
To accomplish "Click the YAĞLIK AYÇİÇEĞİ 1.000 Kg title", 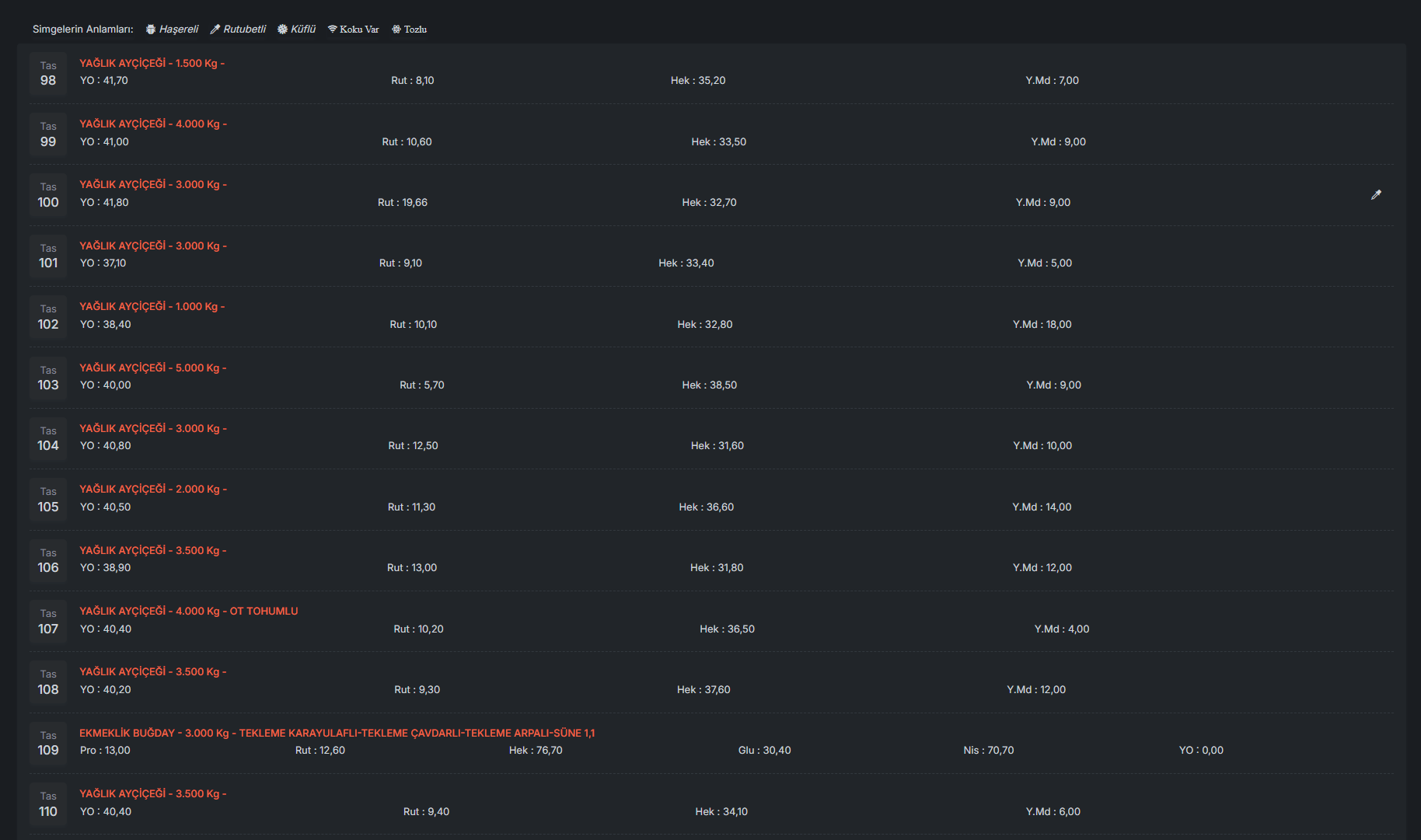I will [152, 307].
